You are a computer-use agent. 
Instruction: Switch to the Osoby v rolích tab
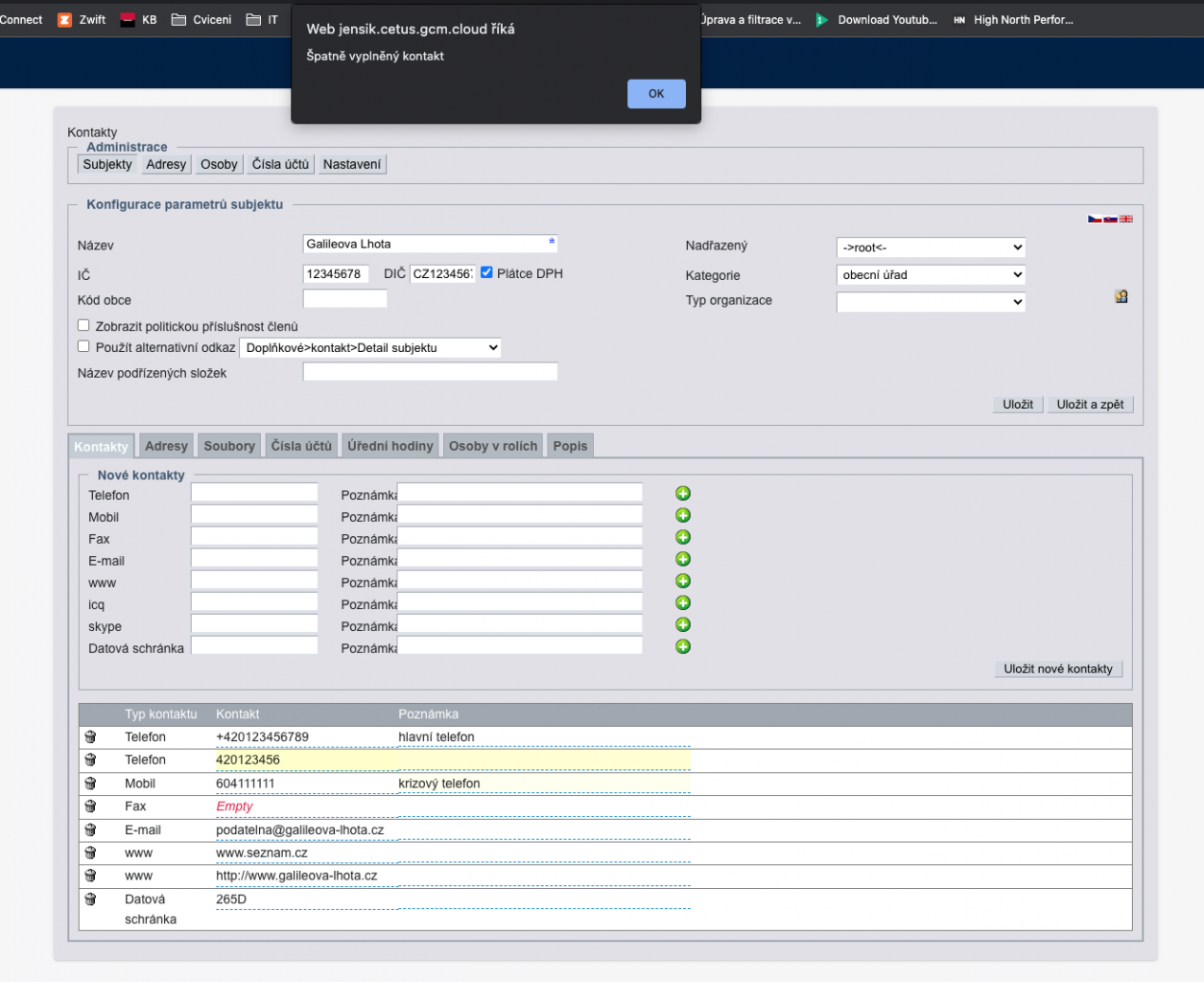pos(493,446)
